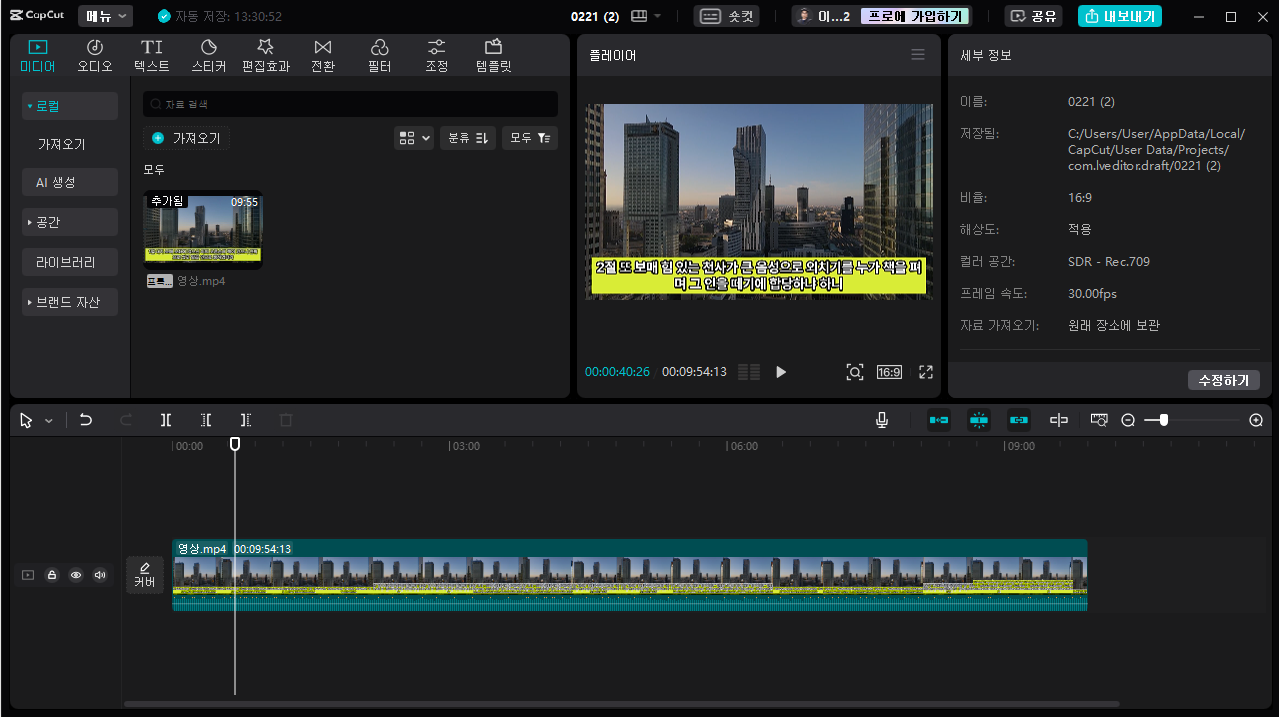Redo the action
The height and width of the screenshot is (717, 1279).
[126, 421]
